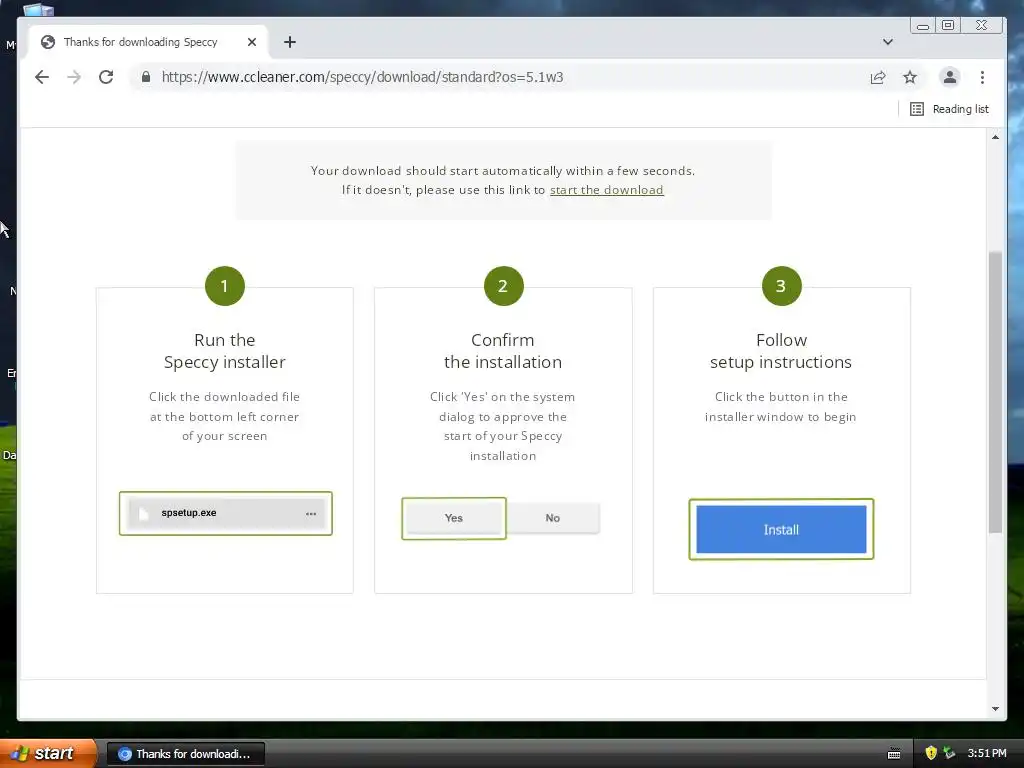This screenshot has height=768, width=1024.
Task: Click the forward navigation arrow
Action: 74,77
